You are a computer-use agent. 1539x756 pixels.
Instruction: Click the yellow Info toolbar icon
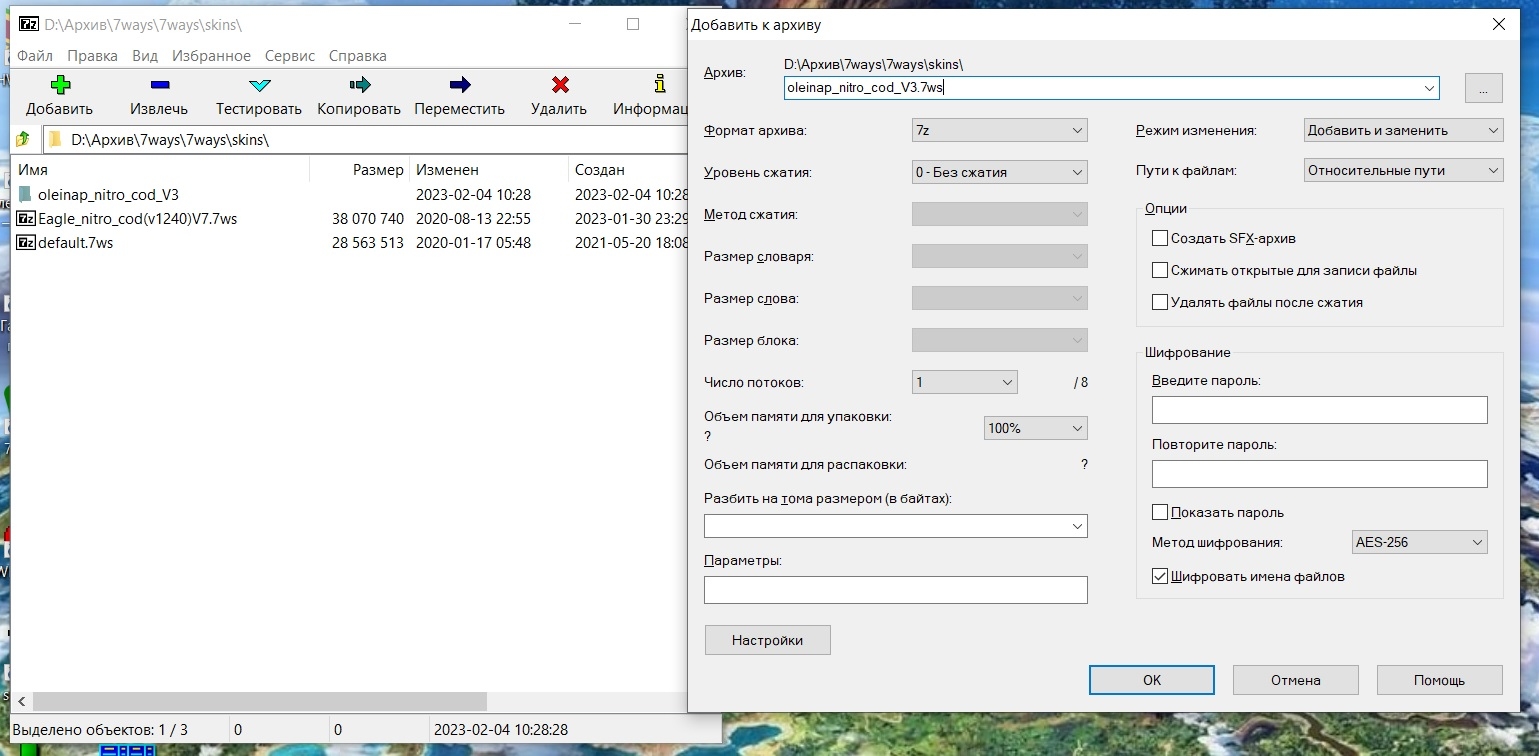(x=658, y=86)
